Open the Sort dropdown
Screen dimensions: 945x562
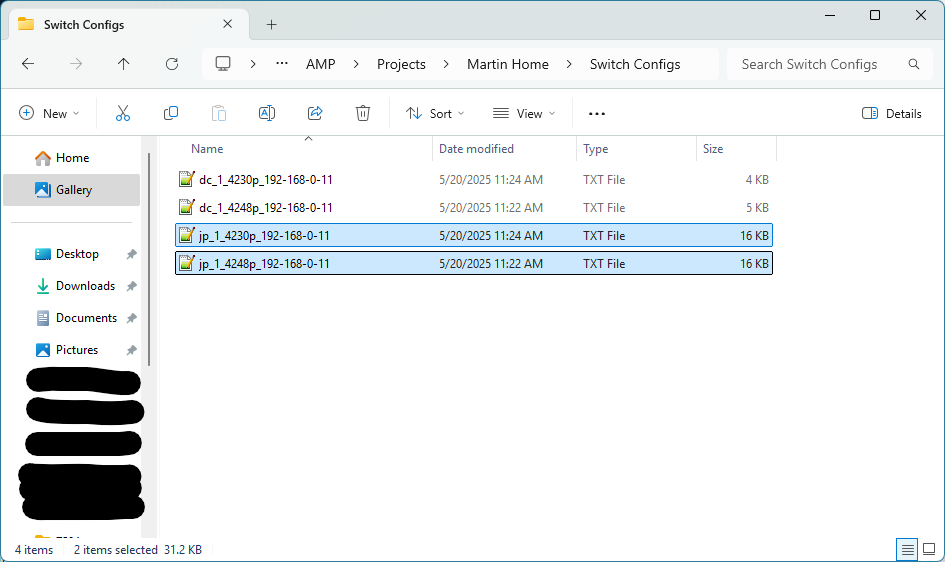click(x=435, y=113)
